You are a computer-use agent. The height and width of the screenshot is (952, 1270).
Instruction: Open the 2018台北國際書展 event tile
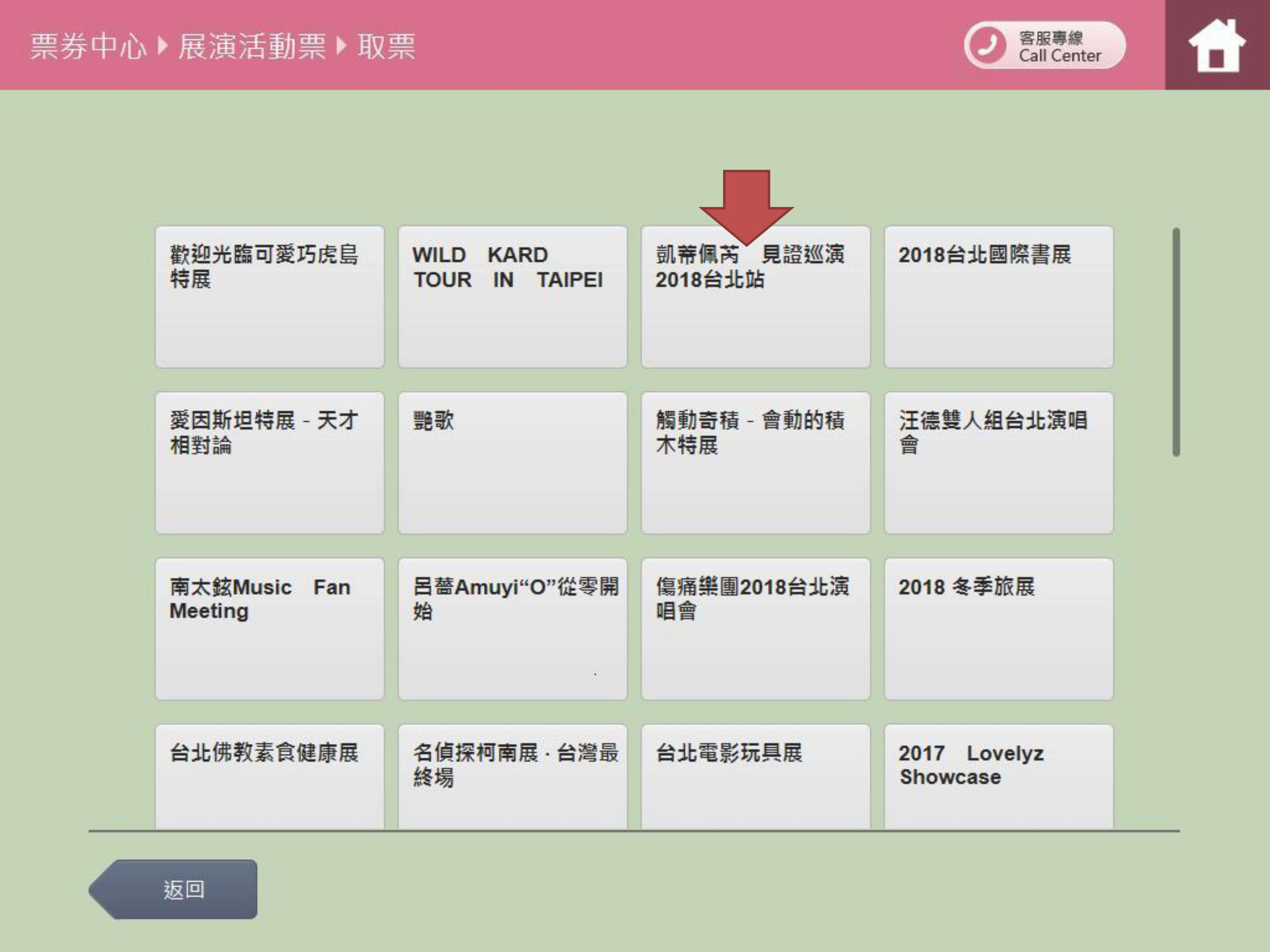point(999,297)
